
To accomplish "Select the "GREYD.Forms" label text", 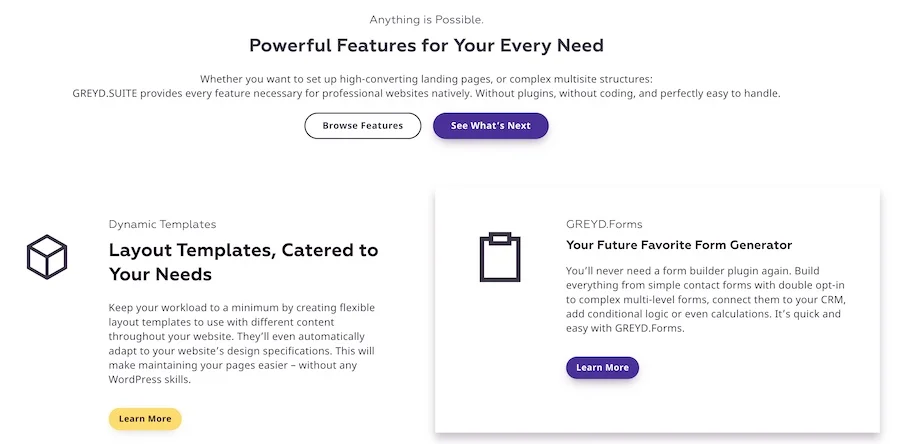I will (x=604, y=224).
